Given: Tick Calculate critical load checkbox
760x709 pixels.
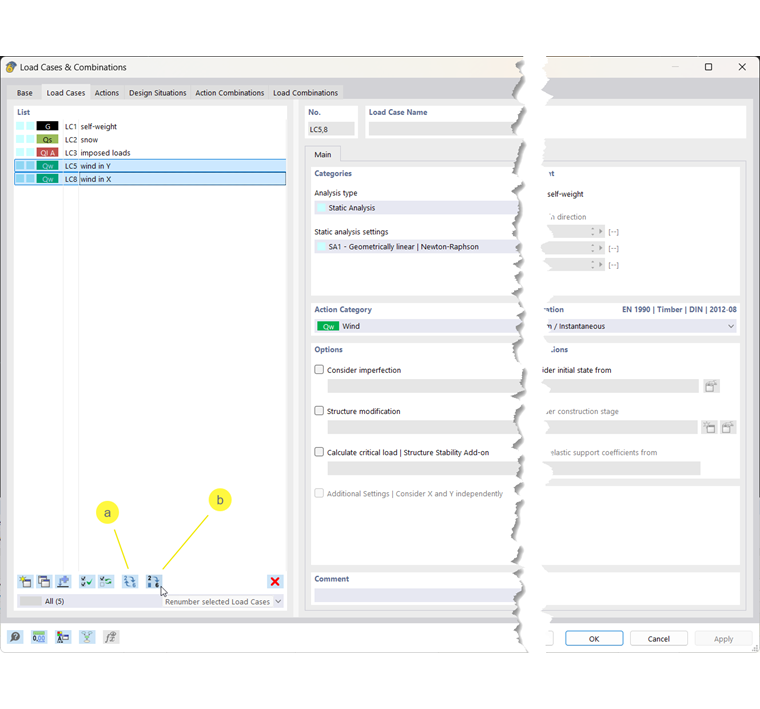Looking at the screenshot, I should click(319, 452).
